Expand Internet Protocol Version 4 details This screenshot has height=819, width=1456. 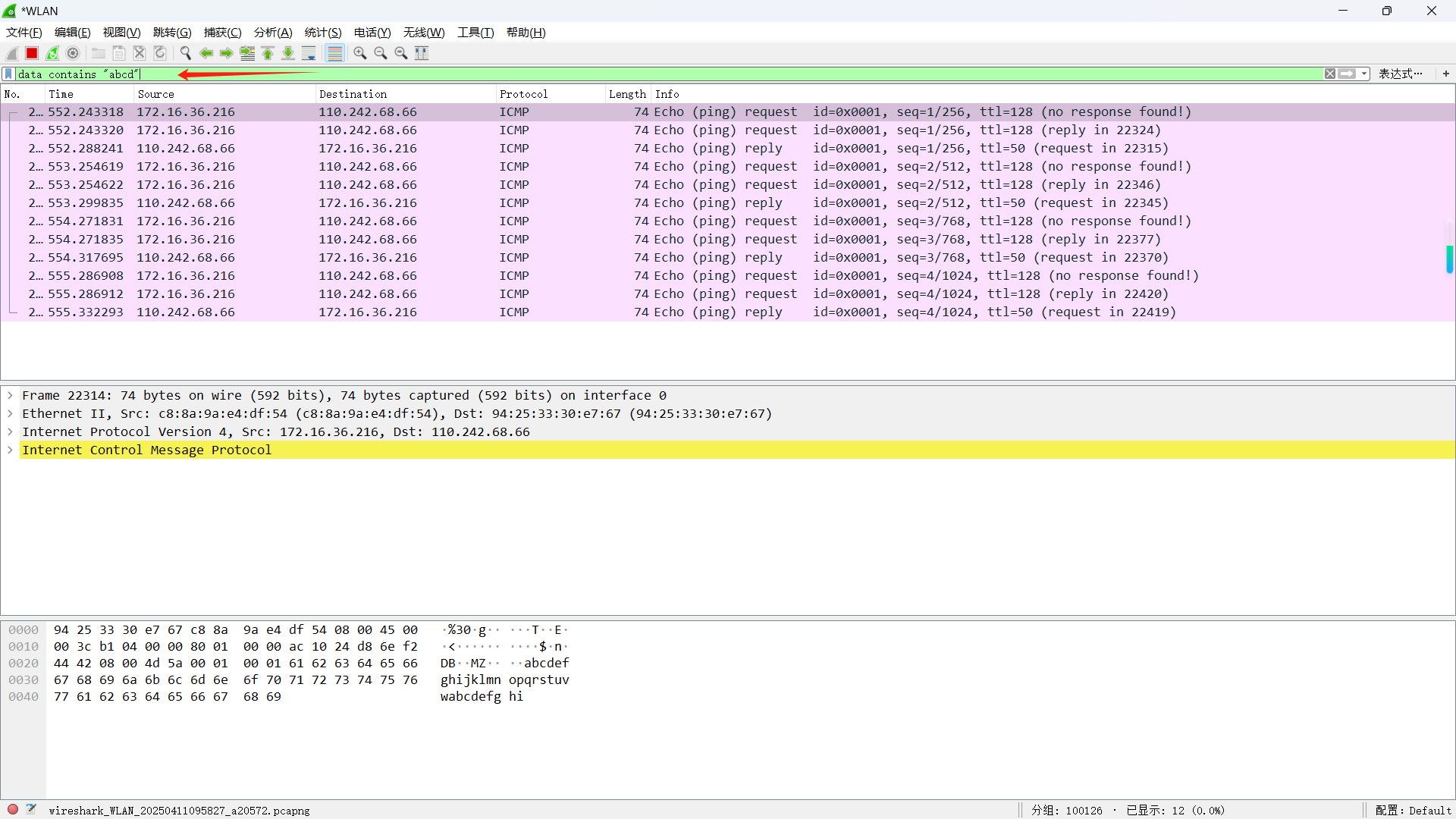tap(10, 431)
